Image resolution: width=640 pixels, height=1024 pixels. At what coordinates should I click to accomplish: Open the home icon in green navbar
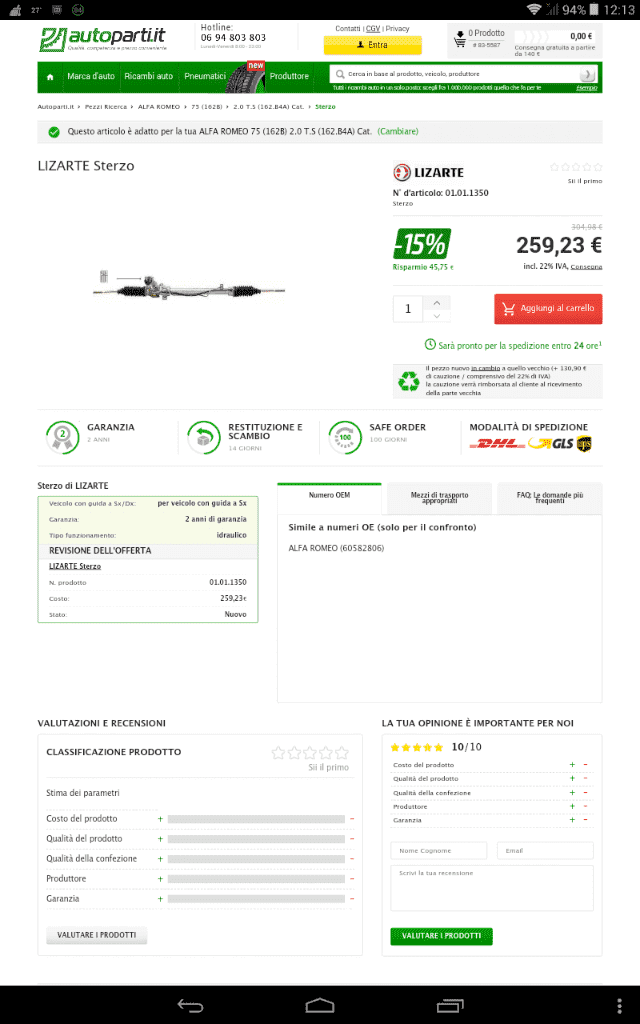[x=50, y=76]
